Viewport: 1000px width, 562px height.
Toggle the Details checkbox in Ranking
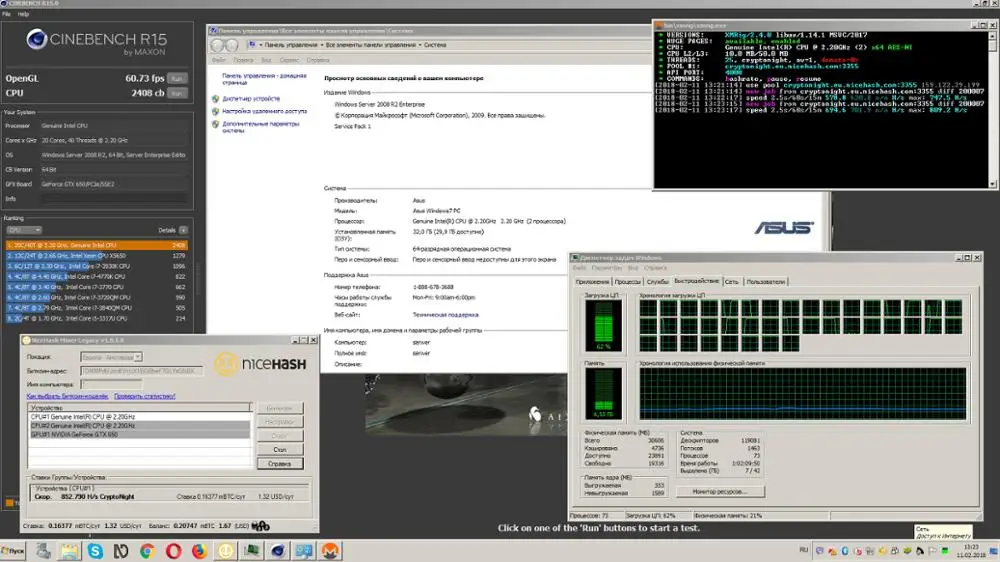pos(183,230)
